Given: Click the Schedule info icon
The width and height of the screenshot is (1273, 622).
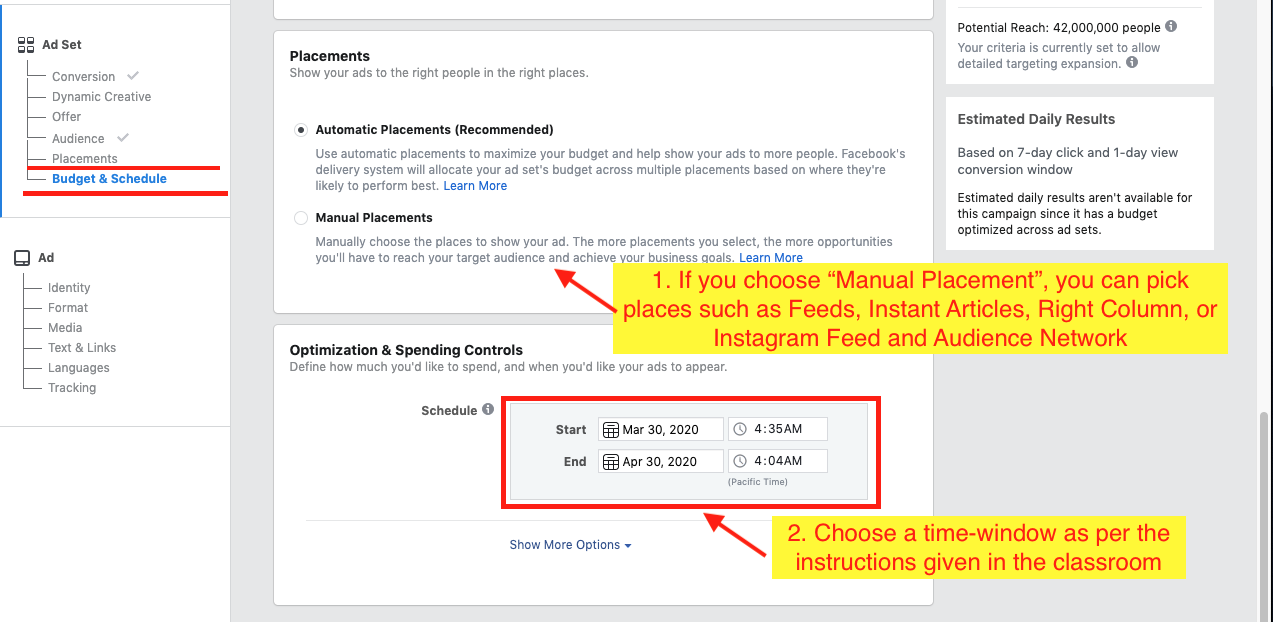Looking at the screenshot, I should click(488, 410).
